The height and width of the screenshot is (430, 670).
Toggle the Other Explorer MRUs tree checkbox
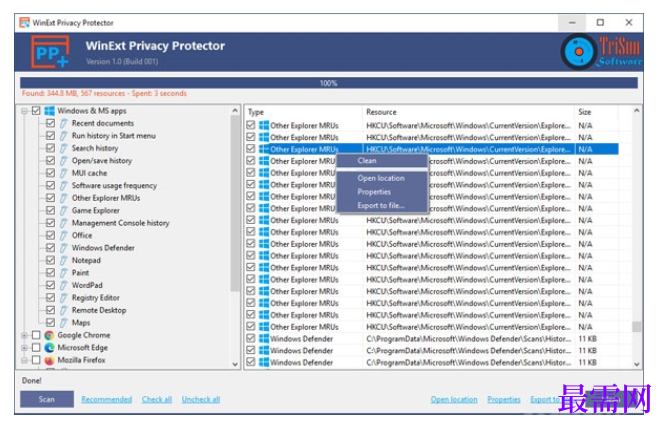tap(50, 198)
